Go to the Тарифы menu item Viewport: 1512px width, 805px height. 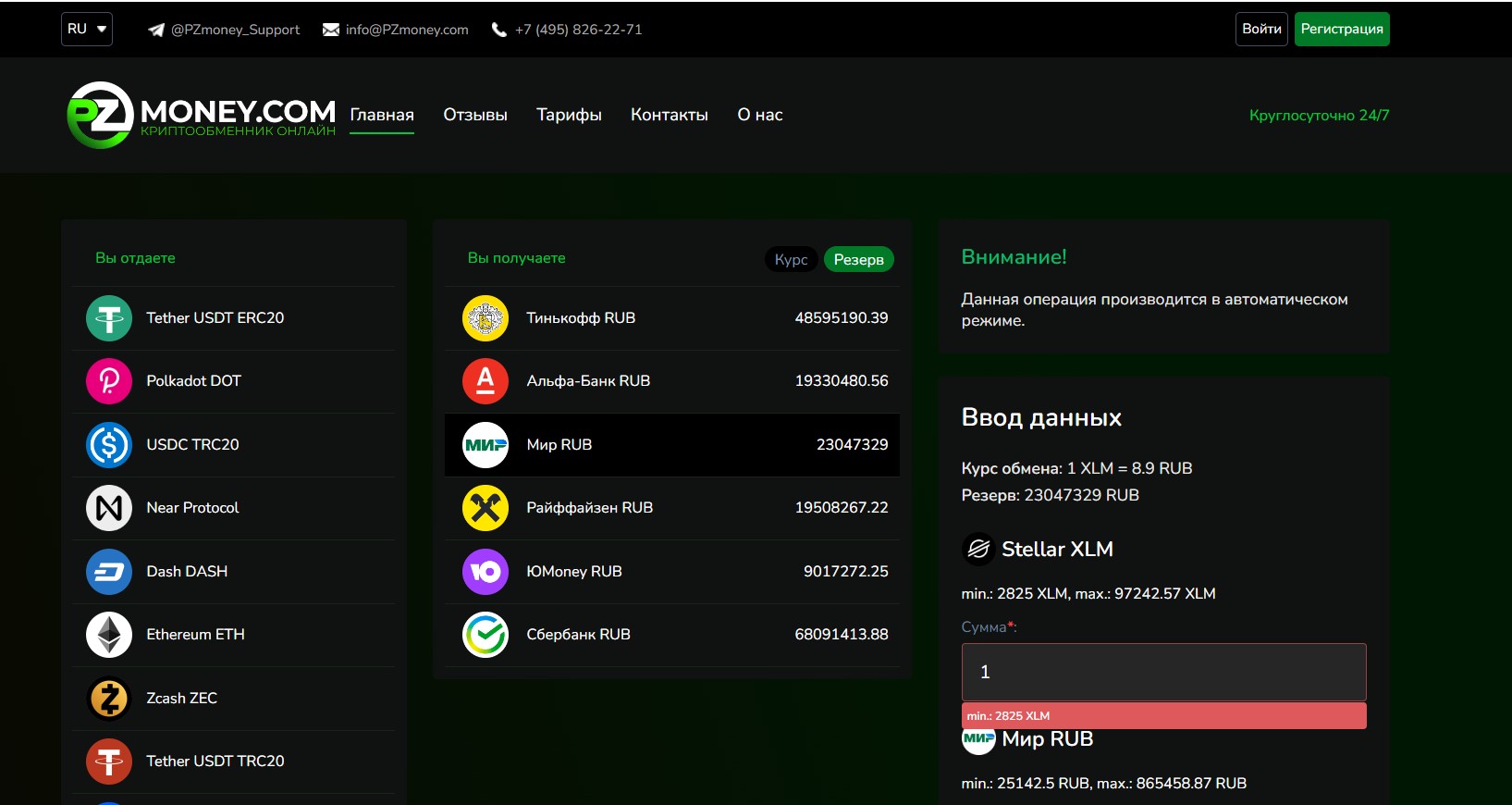coord(569,116)
